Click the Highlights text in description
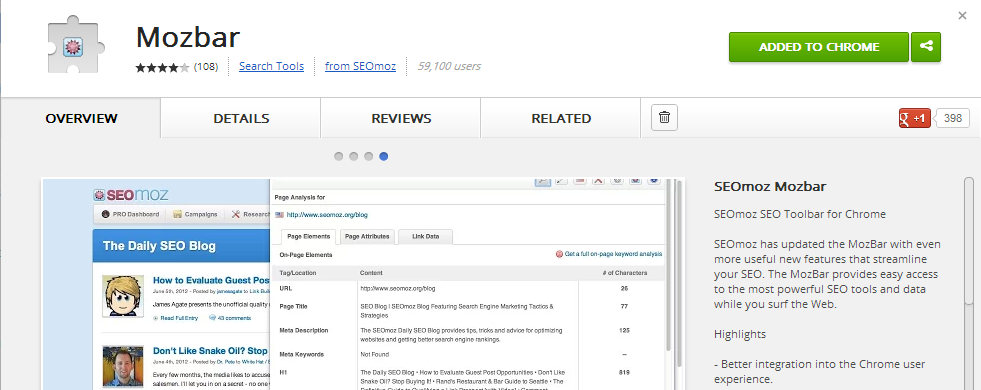Screen dimensions: 981x390 click(x=740, y=334)
